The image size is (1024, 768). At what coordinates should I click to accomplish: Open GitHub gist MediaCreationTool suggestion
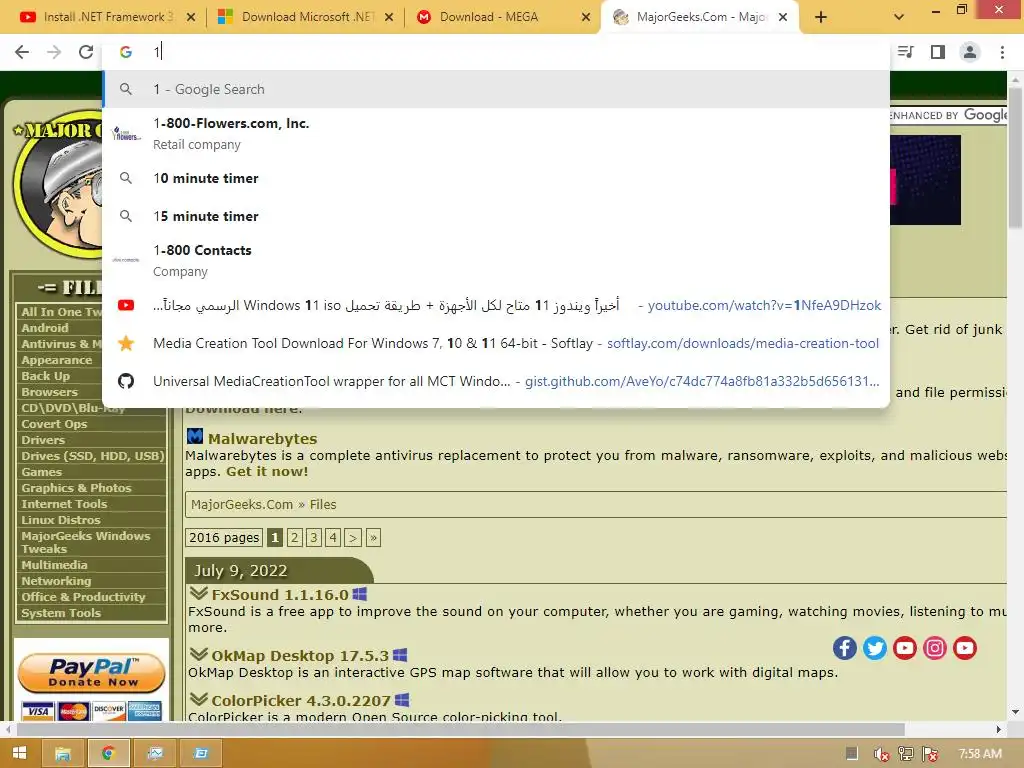click(496, 381)
